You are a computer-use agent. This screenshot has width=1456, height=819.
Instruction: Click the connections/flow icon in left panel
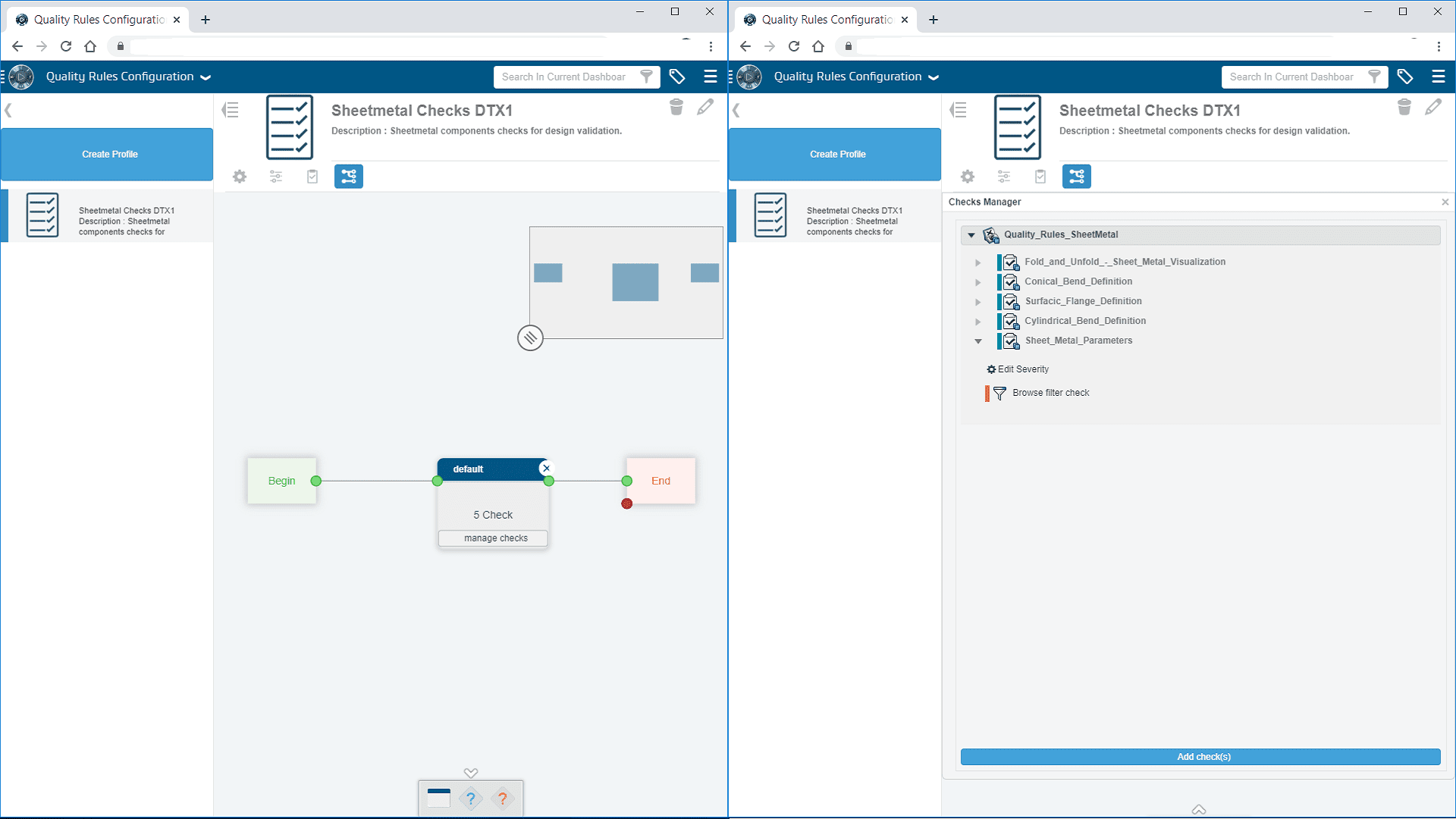[x=349, y=176]
